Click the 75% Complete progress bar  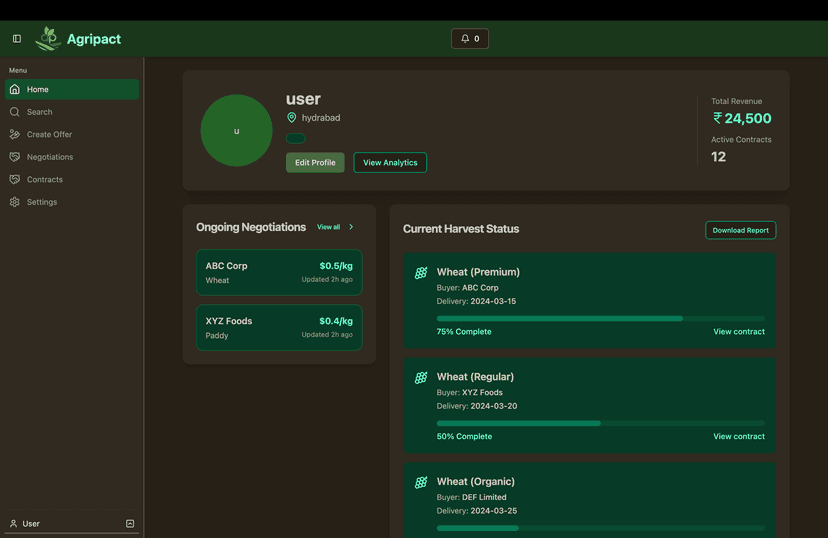pos(600,318)
